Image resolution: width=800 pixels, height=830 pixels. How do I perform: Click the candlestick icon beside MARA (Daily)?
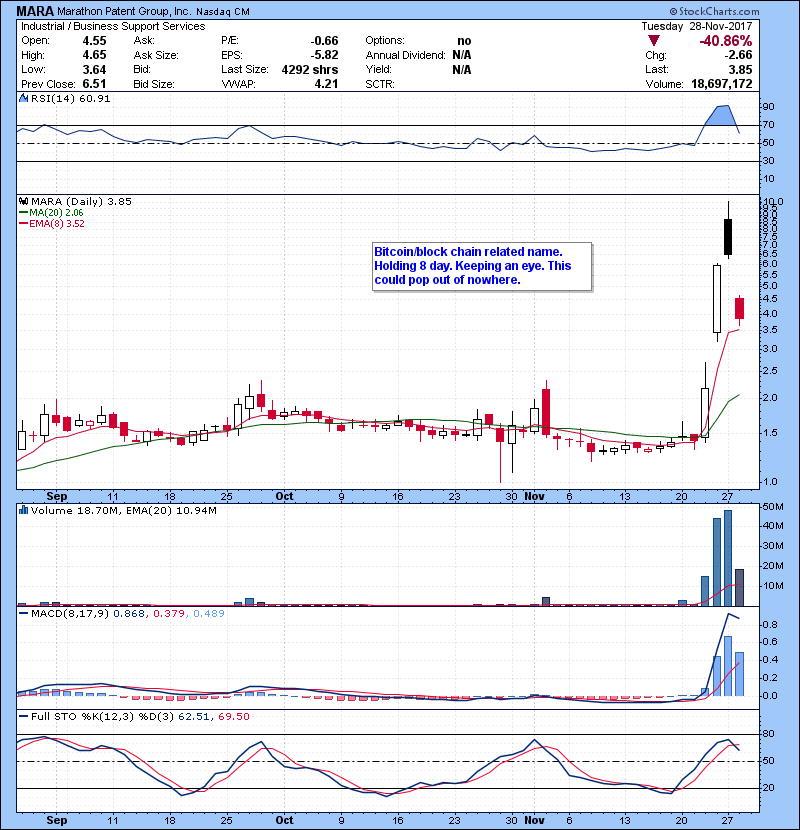click(23, 201)
